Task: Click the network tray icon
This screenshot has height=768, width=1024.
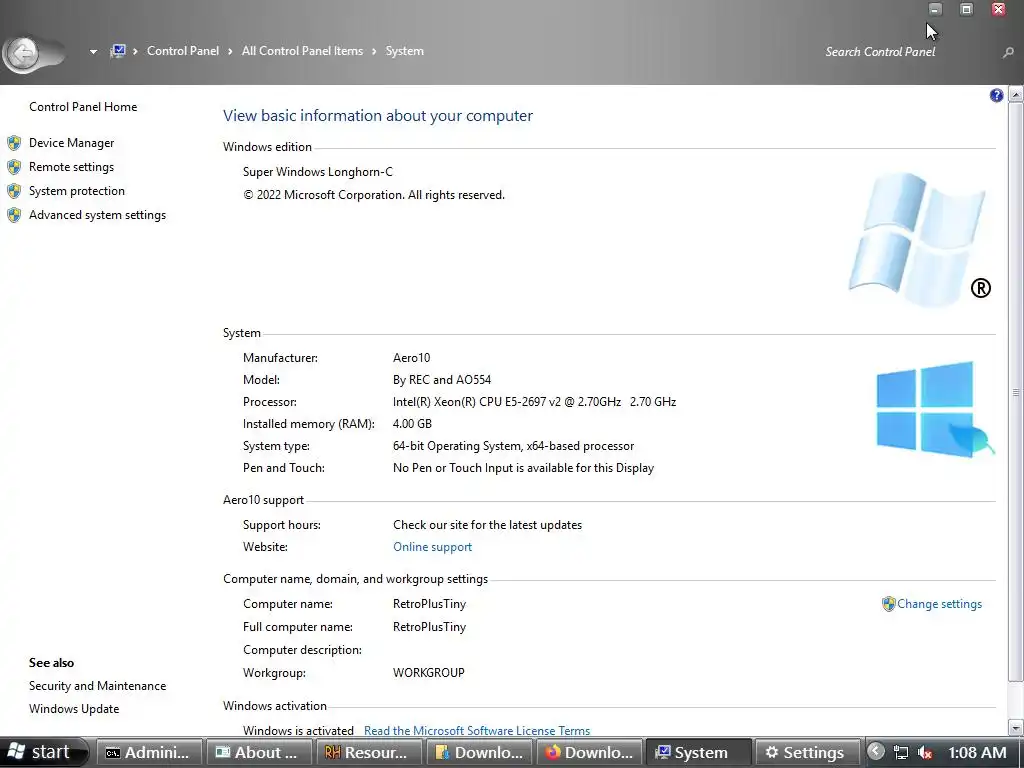Action: click(x=901, y=752)
